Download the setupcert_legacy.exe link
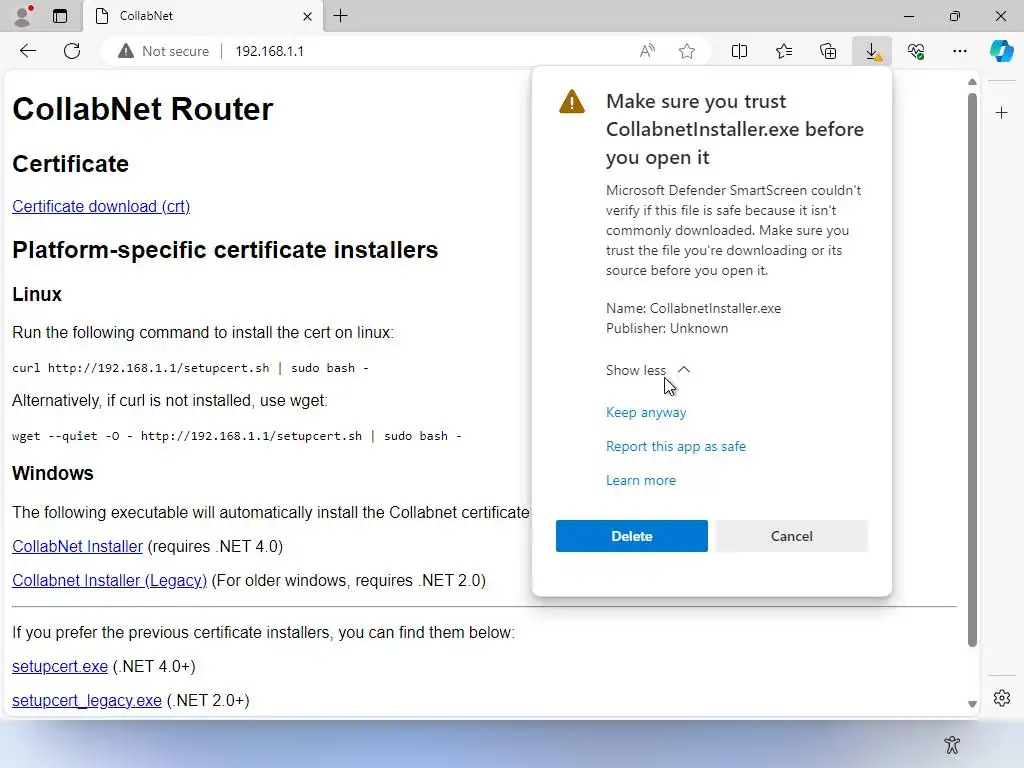 pos(87,701)
